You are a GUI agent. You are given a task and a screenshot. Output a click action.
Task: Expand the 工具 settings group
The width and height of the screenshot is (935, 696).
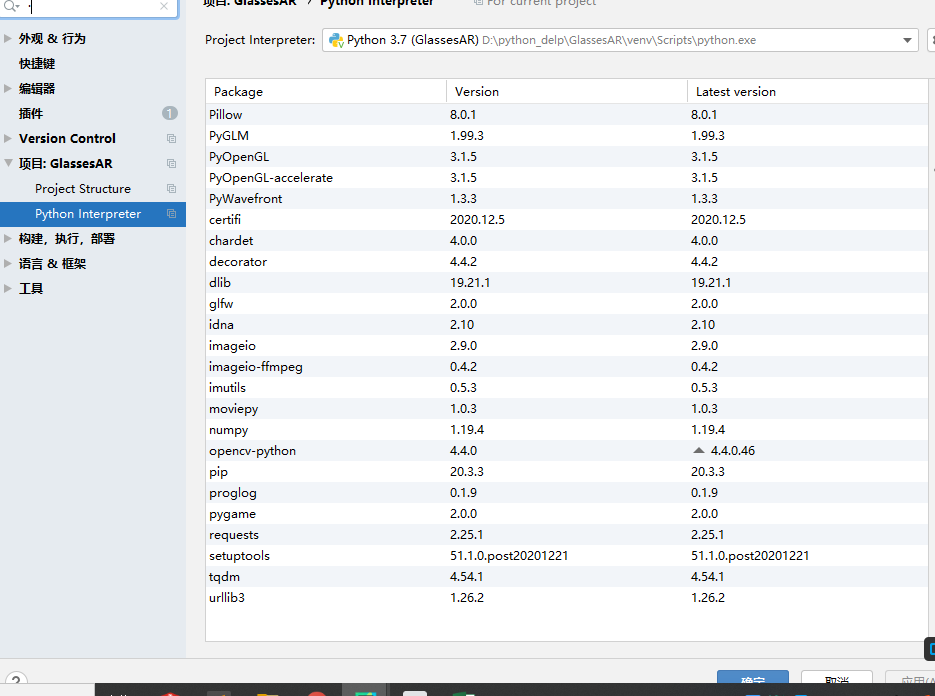[x=8, y=289]
